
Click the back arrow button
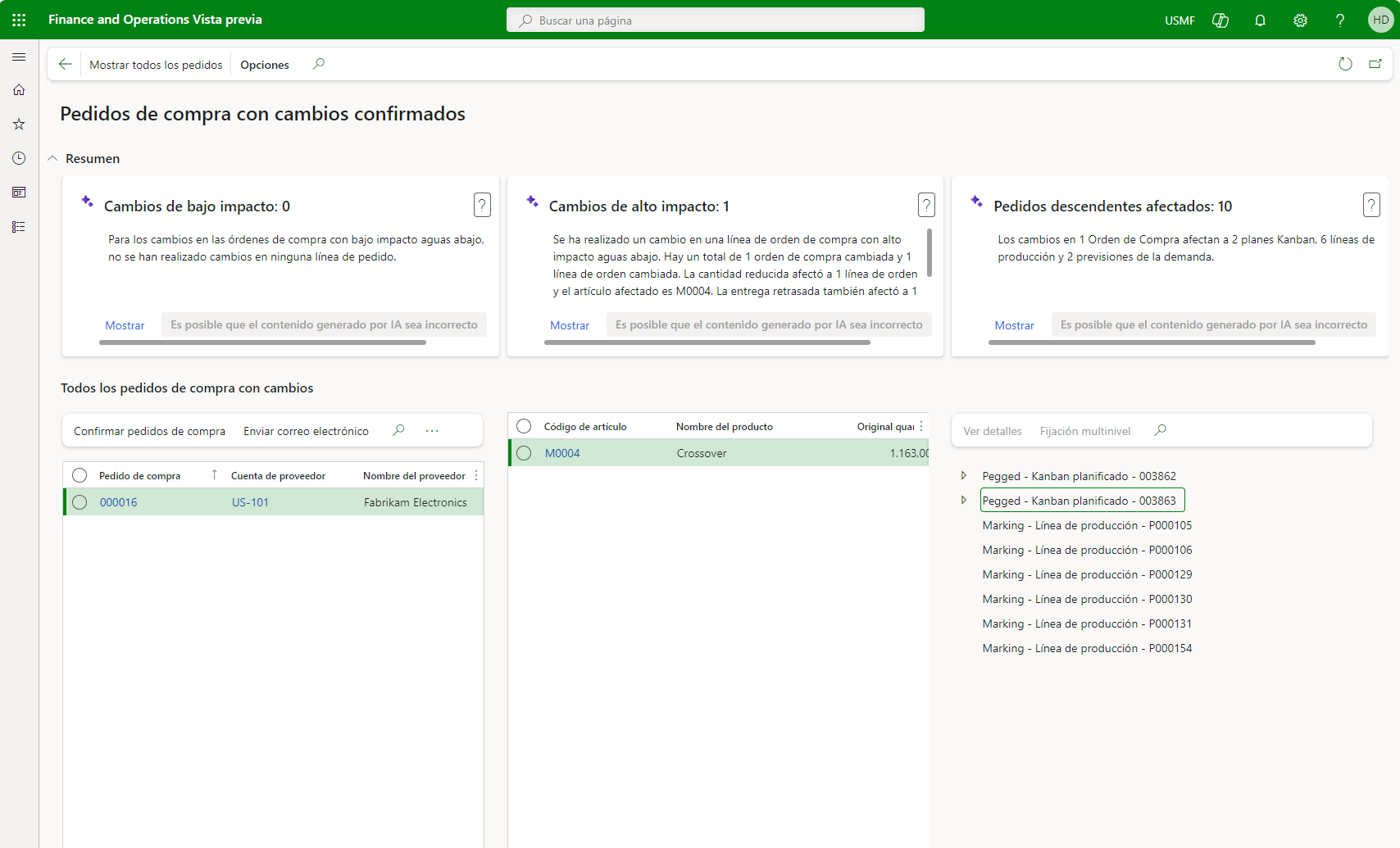pyautogui.click(x=66, y=64)
